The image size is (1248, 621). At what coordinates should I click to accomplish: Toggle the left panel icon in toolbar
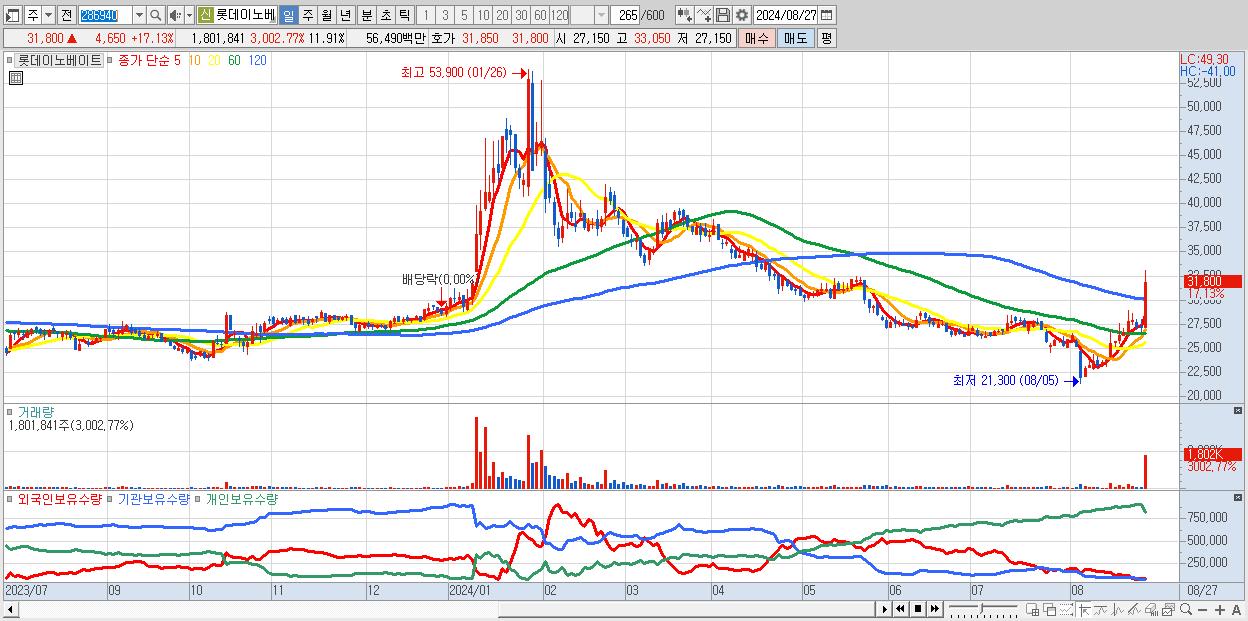click(x=12, y=15)
